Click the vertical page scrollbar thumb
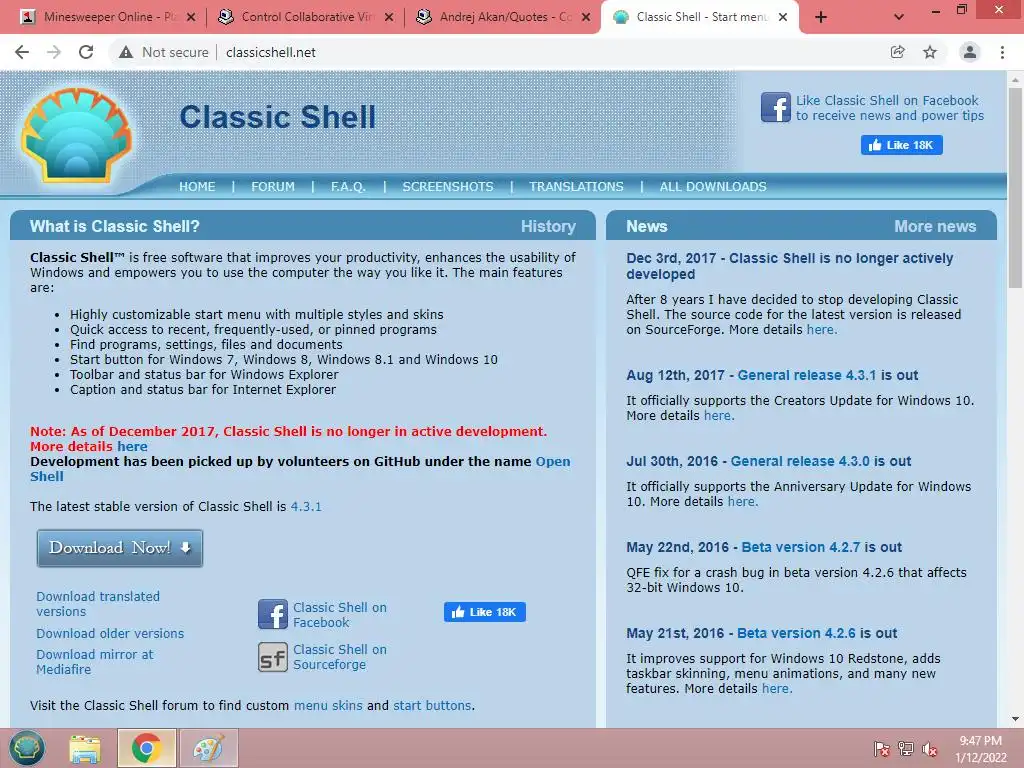 point(1015,187)
